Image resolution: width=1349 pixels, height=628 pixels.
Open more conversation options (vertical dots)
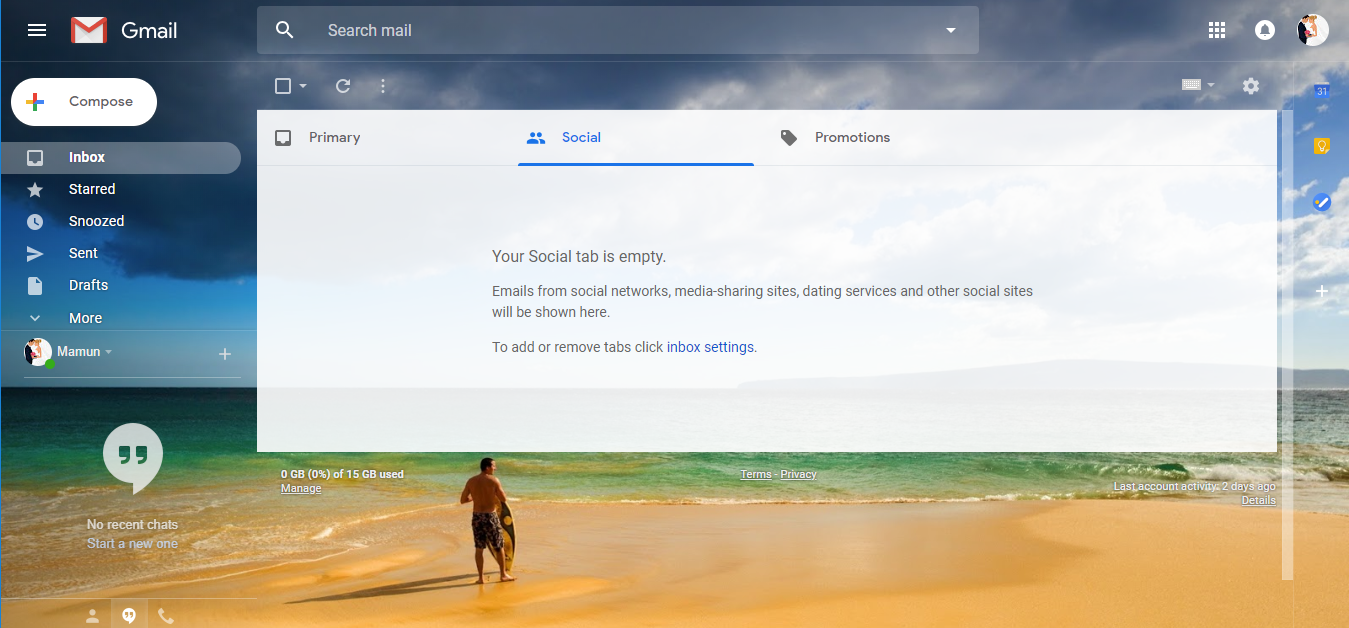point(383,86)
